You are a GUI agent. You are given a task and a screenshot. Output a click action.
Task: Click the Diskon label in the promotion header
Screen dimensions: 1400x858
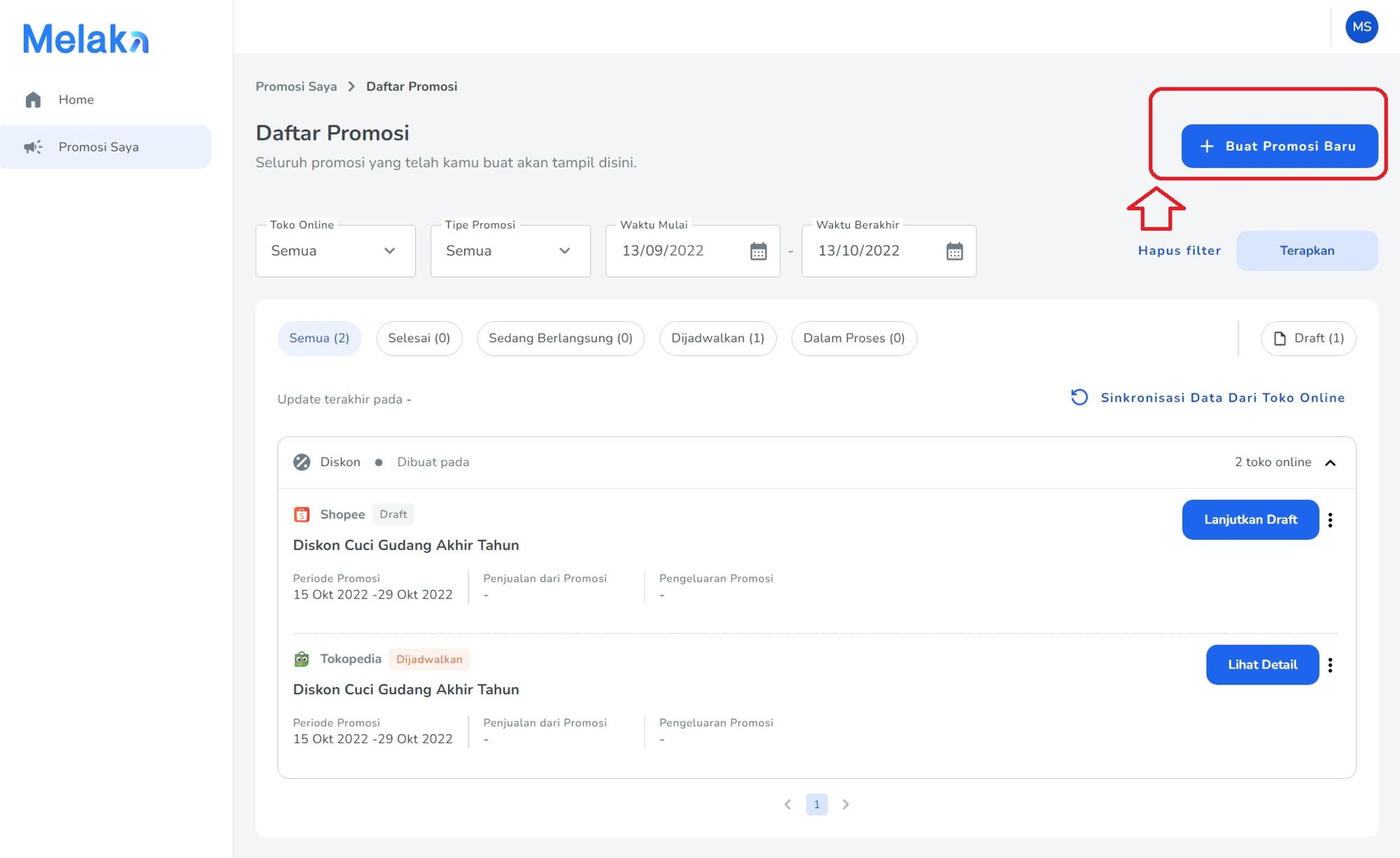coord(340,462)
